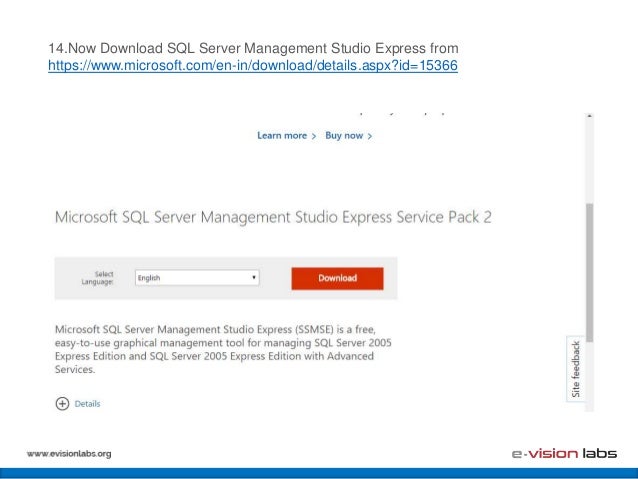Open the Select Language dropdown showing English
The height and width of the screenshot is (479, 638).
197,278
